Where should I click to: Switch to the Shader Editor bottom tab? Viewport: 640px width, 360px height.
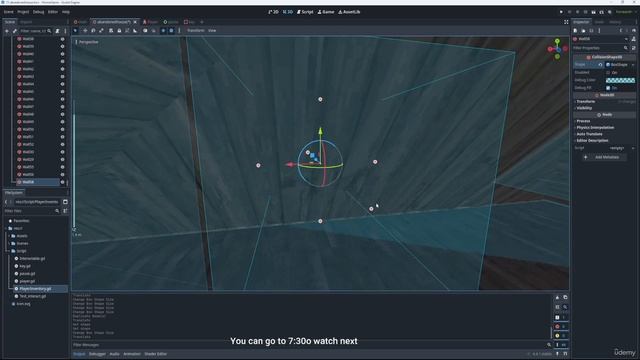click(156, 354)
